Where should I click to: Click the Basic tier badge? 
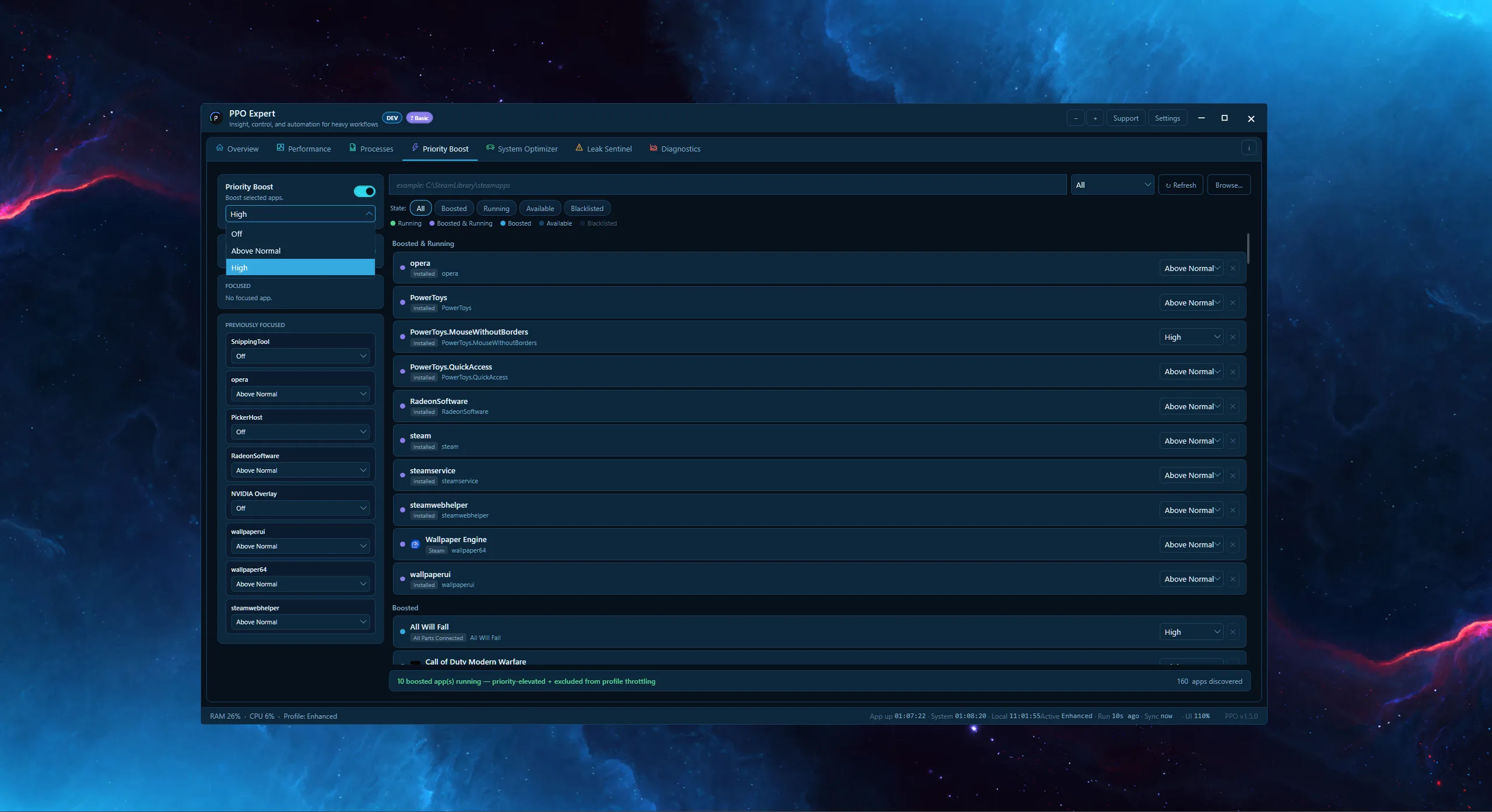[419, 118]
